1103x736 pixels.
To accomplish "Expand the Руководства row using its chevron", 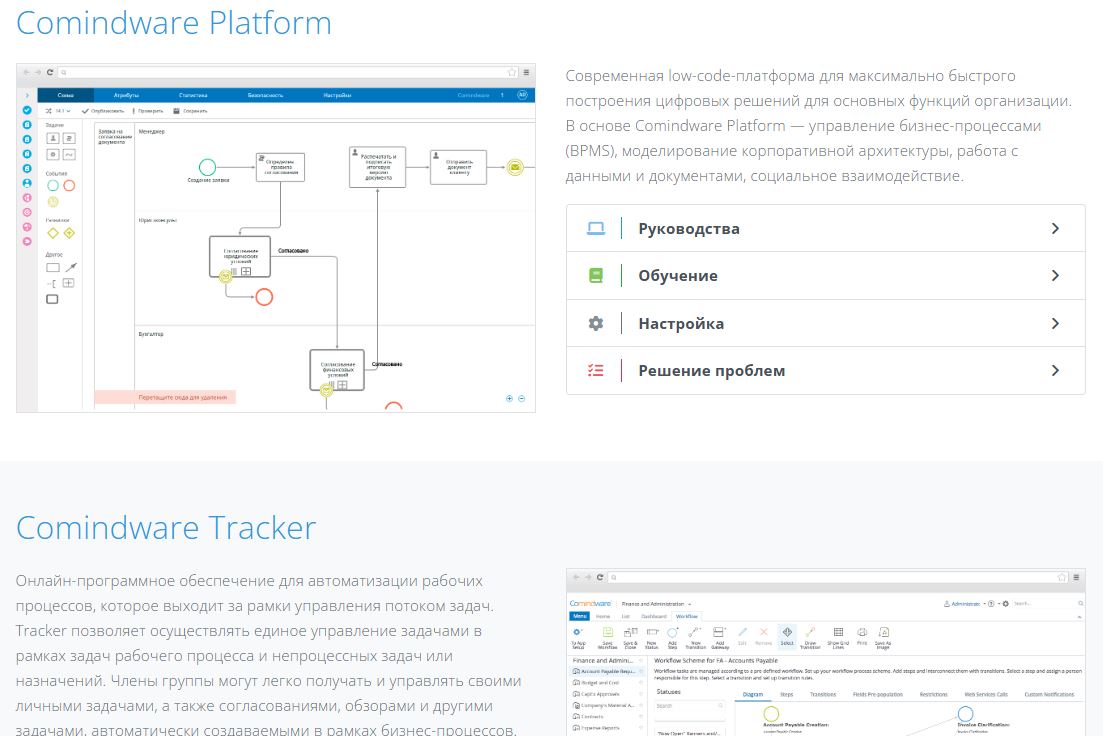I will [1055, 228].
